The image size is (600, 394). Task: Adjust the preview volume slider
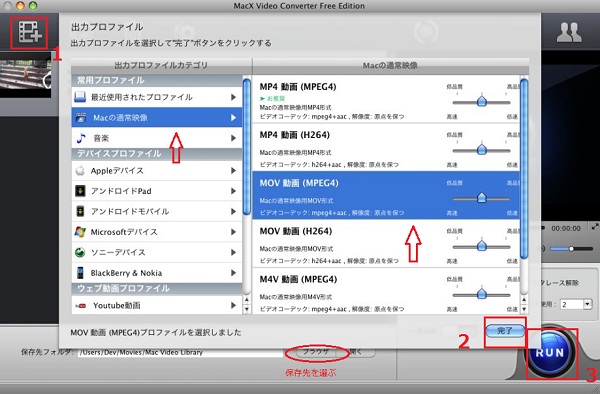(x=571, y=249)
